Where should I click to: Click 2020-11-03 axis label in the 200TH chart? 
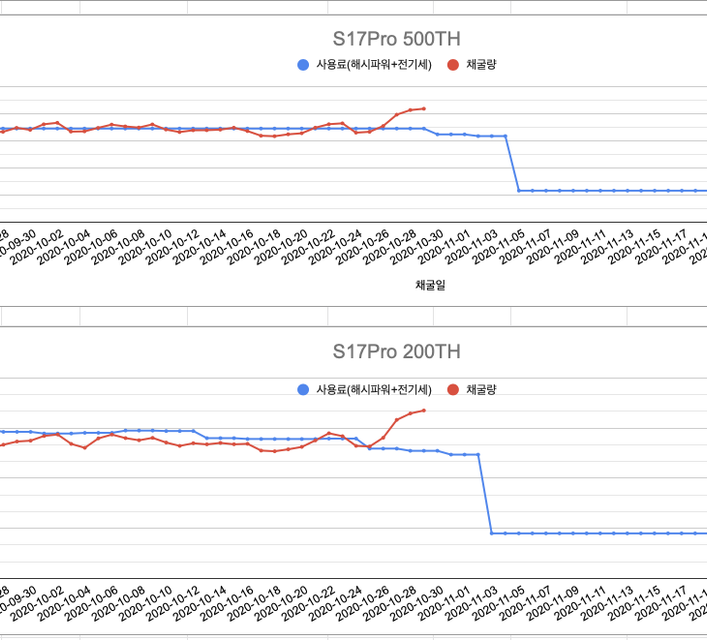[x=472, y=603]
